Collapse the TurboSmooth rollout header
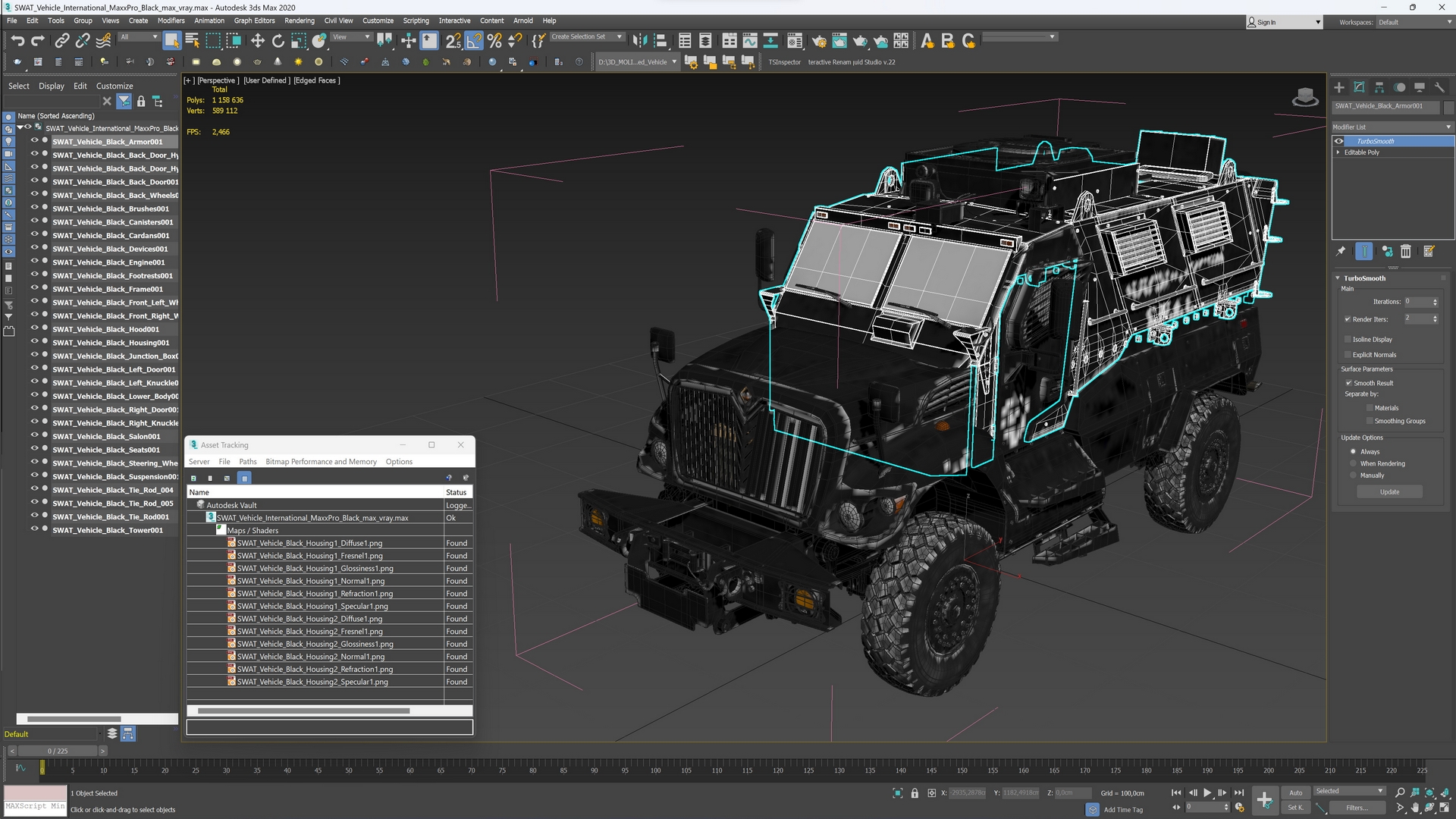Viewport: 1456px width, 819px height. tap(1364, 278)
